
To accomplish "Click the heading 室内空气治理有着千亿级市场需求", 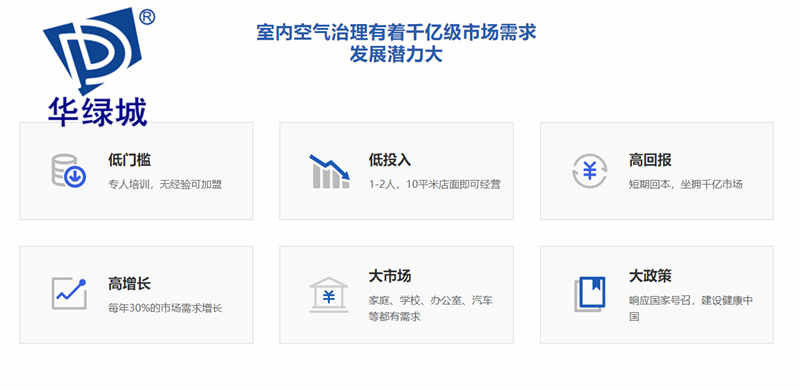I will pyautogui.click(x=396, y=32).
